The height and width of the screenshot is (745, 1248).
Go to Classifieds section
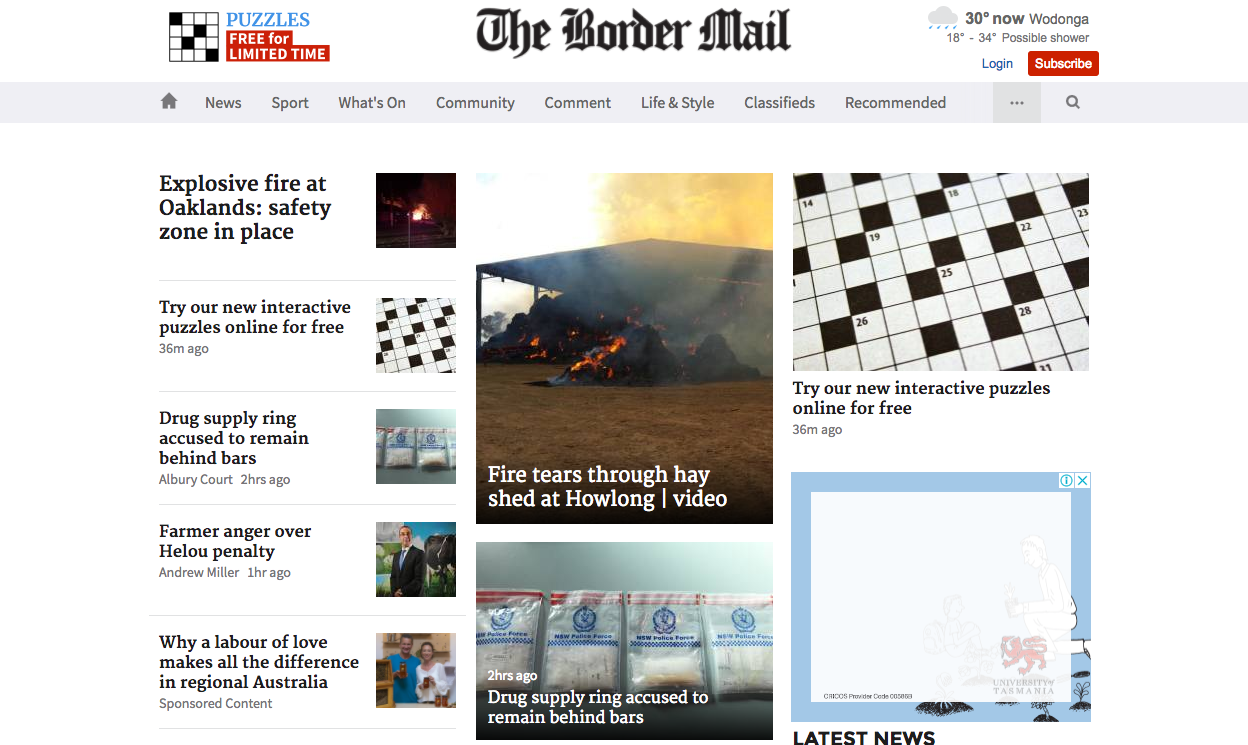[780, 103]
